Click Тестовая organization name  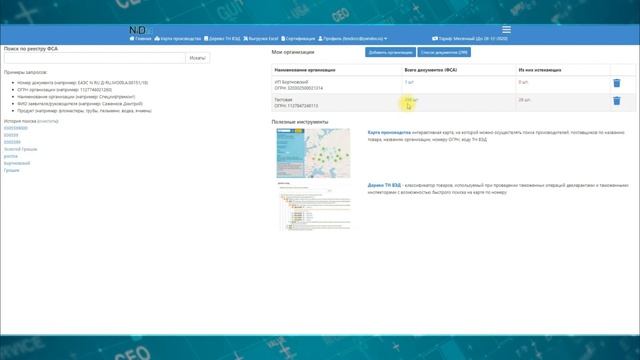(x=283, y=100)
